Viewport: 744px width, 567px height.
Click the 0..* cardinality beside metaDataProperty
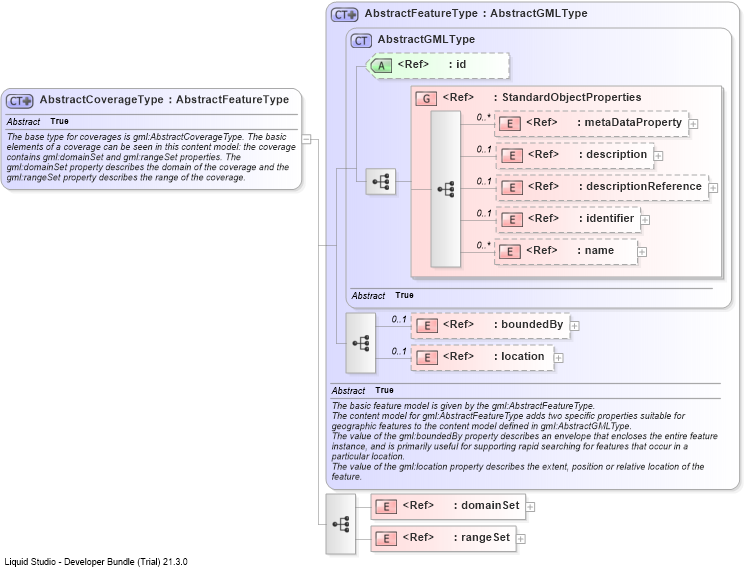click(x=483, y=117)
